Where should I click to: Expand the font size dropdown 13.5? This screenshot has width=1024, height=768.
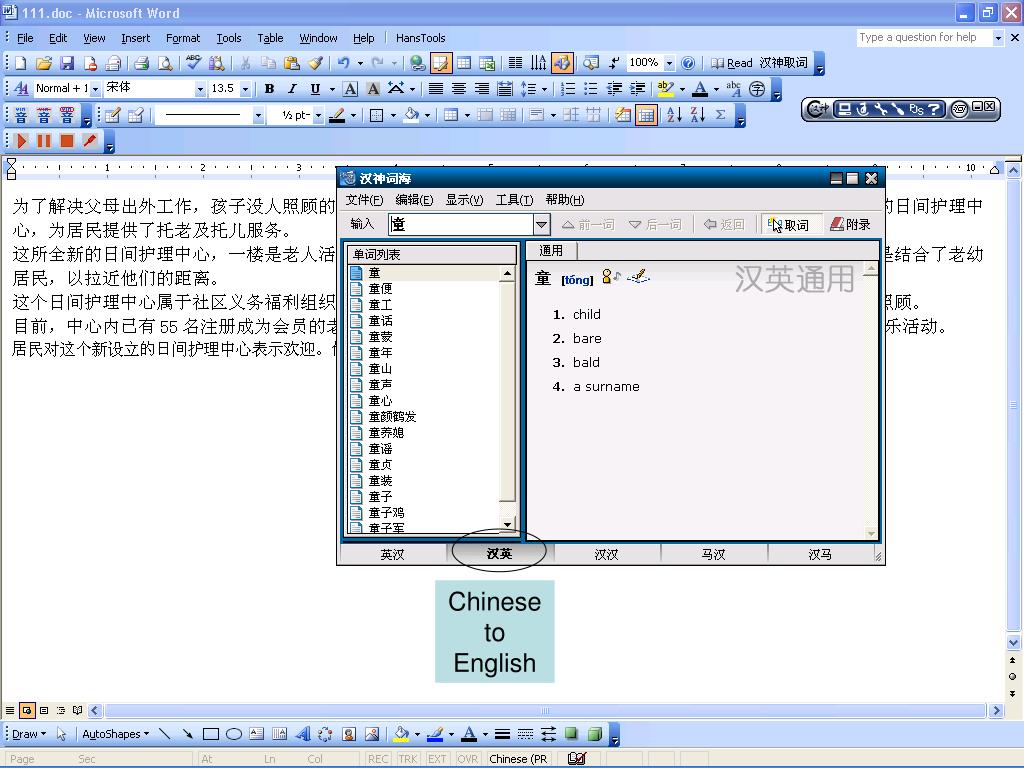(246, 89)
